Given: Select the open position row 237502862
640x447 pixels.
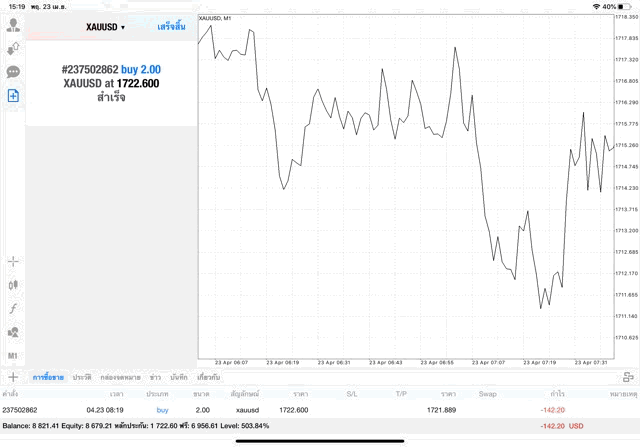Looking at the screenshot, I should (320, 410).
